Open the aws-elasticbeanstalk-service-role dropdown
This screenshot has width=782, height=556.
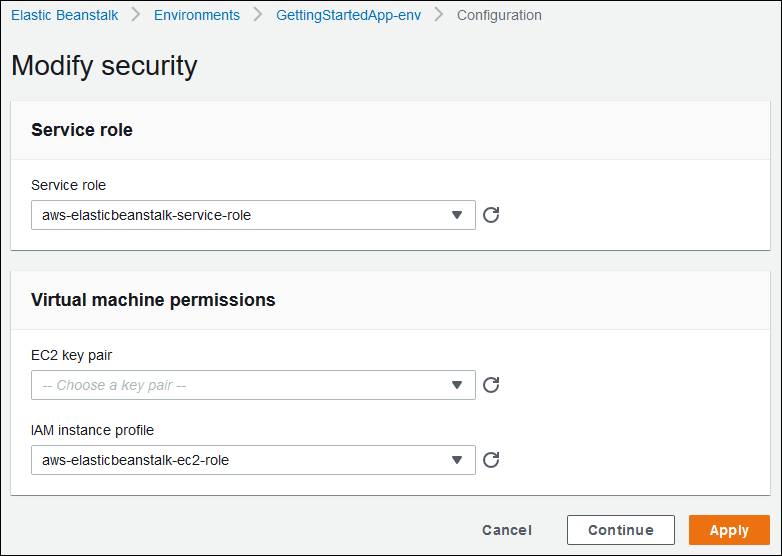pos(253,215)
